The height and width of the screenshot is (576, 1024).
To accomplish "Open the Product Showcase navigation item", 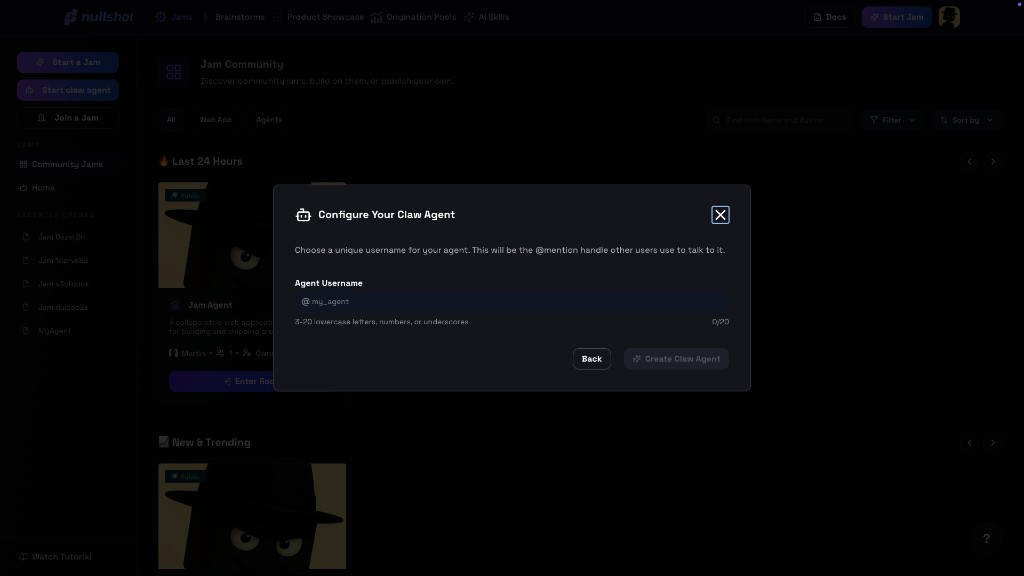I will [319, 17].
